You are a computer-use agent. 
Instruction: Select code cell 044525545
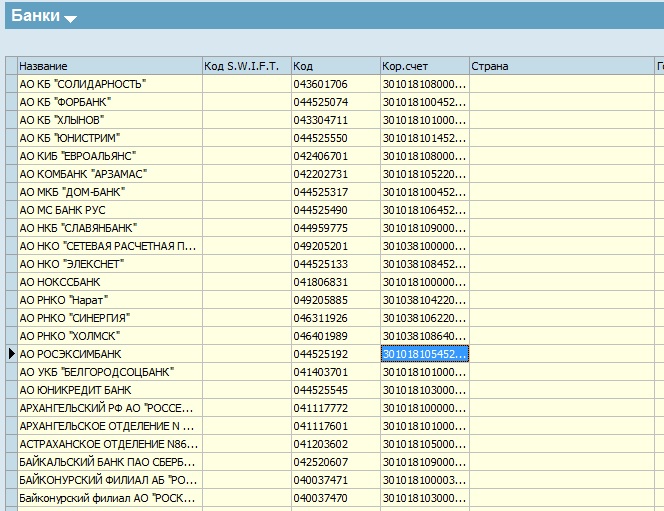(336, 390)
